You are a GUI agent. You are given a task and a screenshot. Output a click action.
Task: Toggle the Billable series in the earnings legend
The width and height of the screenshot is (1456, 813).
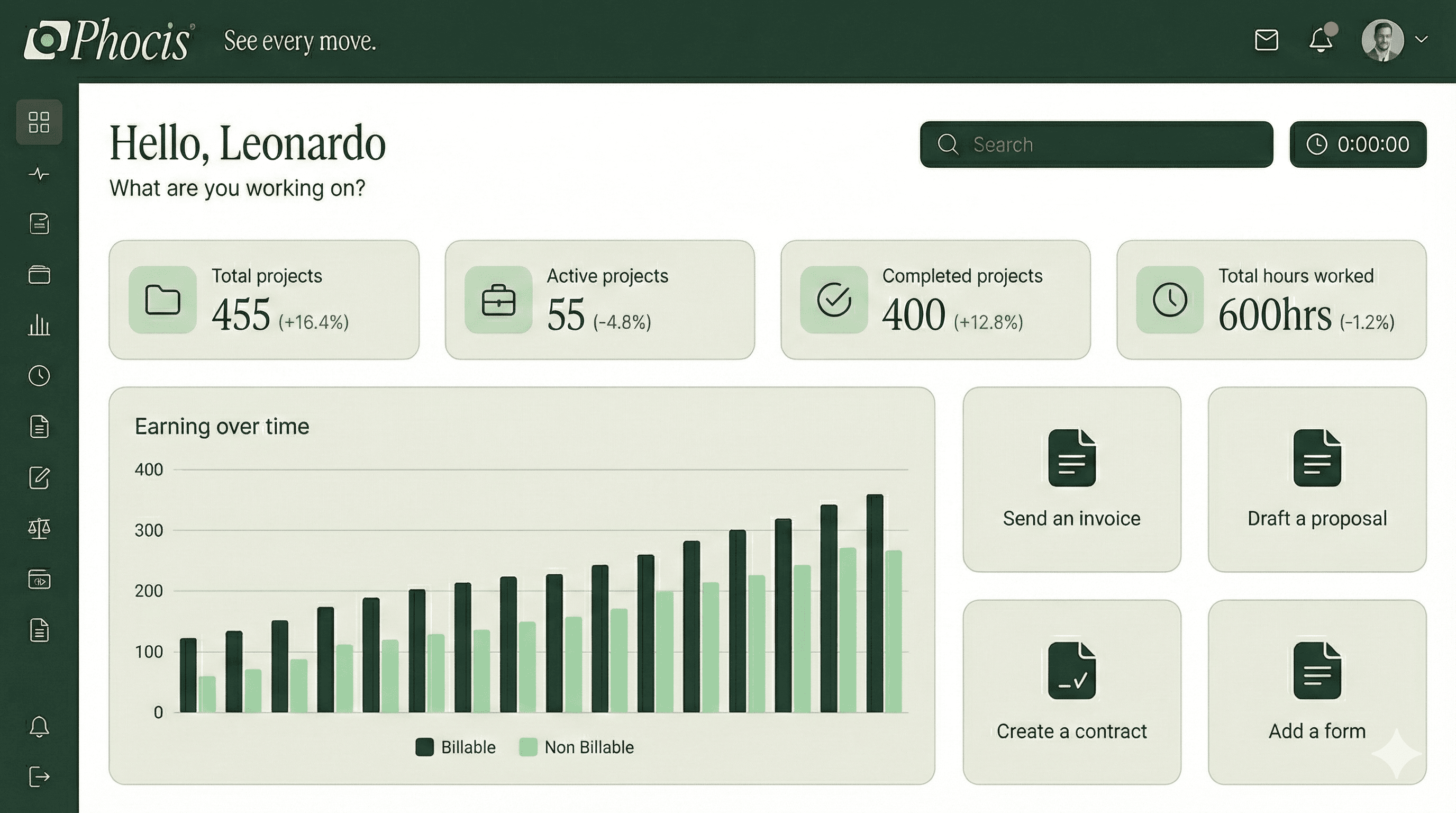[x=456, y=746]
